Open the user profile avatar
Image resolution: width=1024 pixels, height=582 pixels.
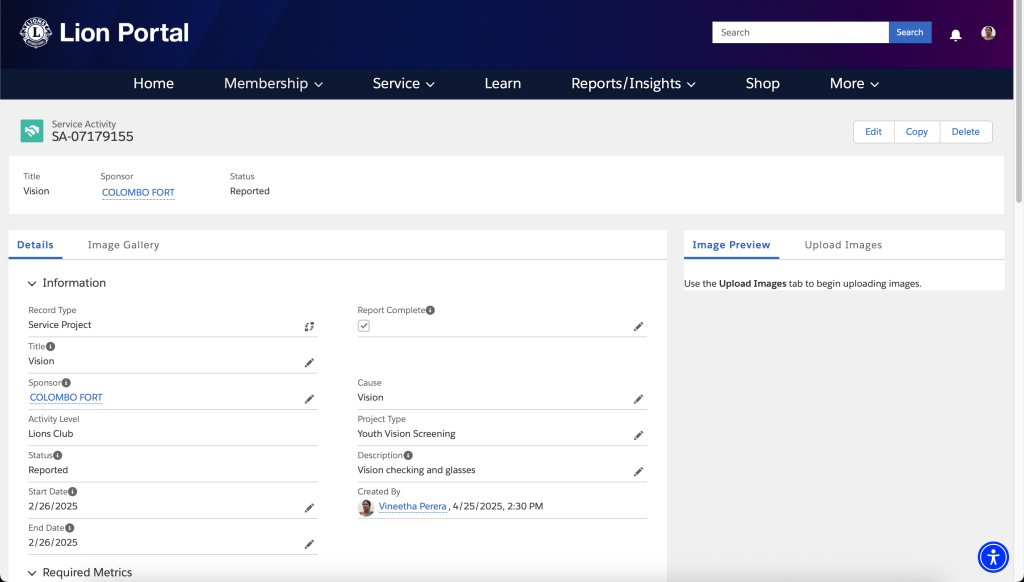(x=988, y=33)
